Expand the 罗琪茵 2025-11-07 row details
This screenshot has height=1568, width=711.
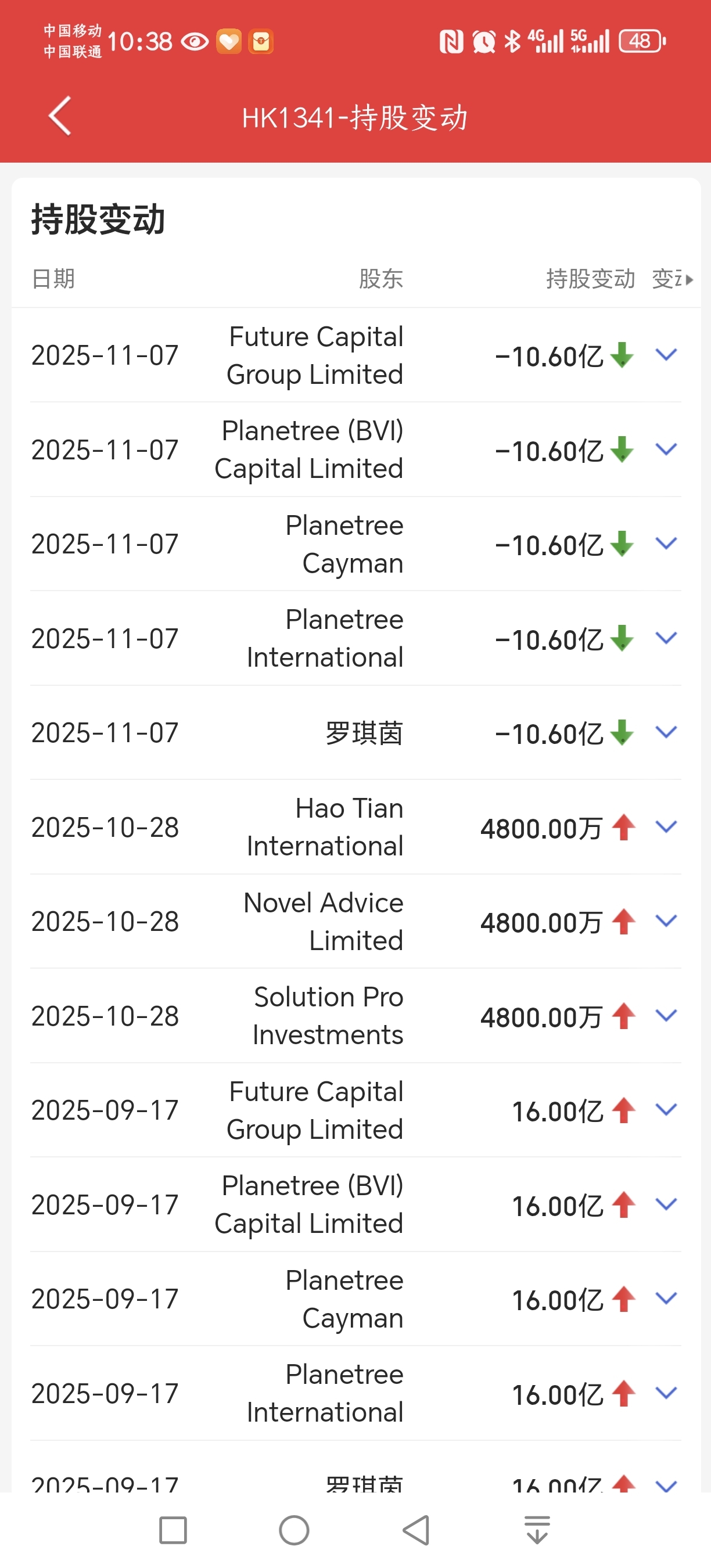[666, 732]
